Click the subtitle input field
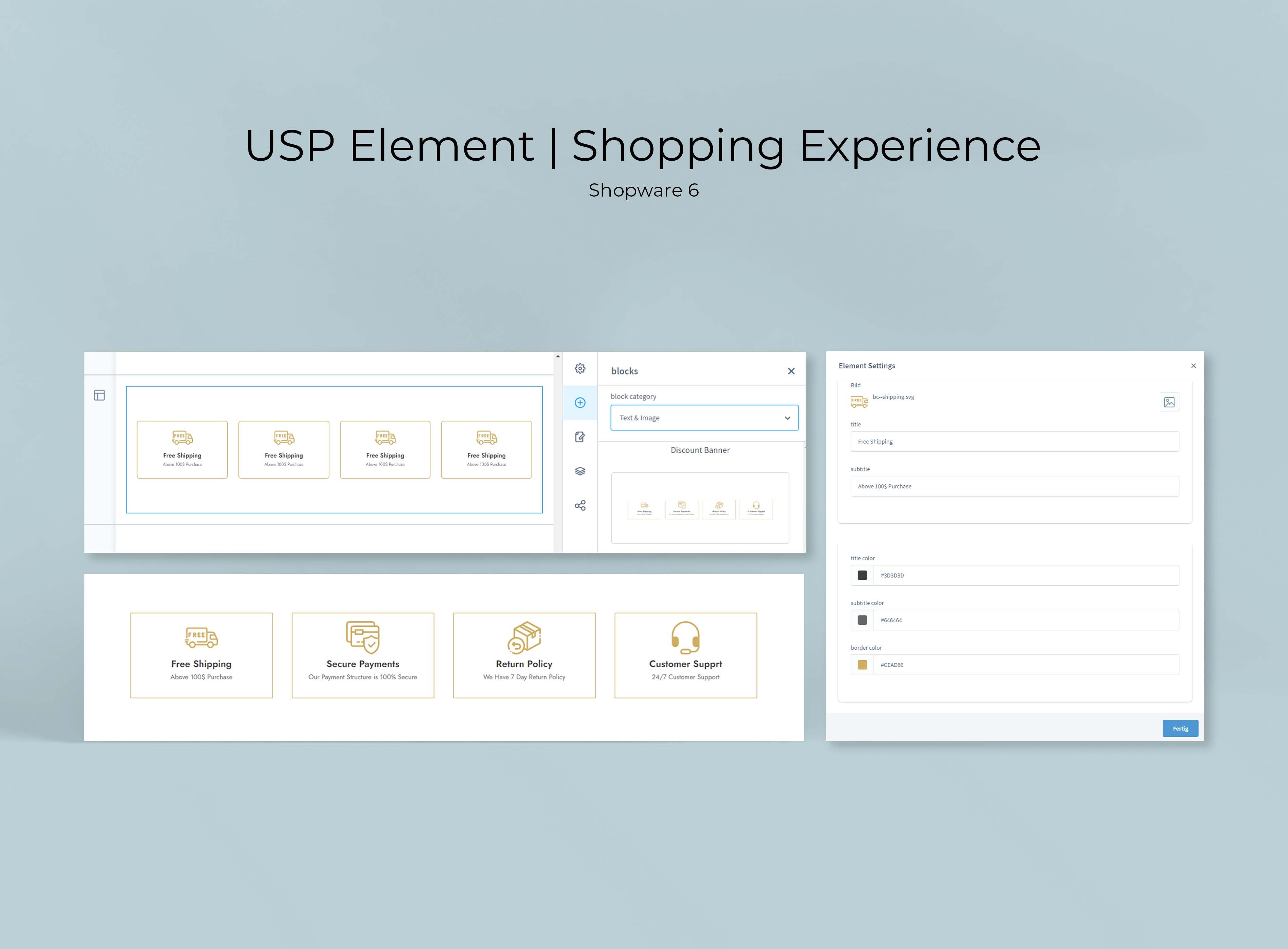The image size is (1288, 949). point(1014,487)
